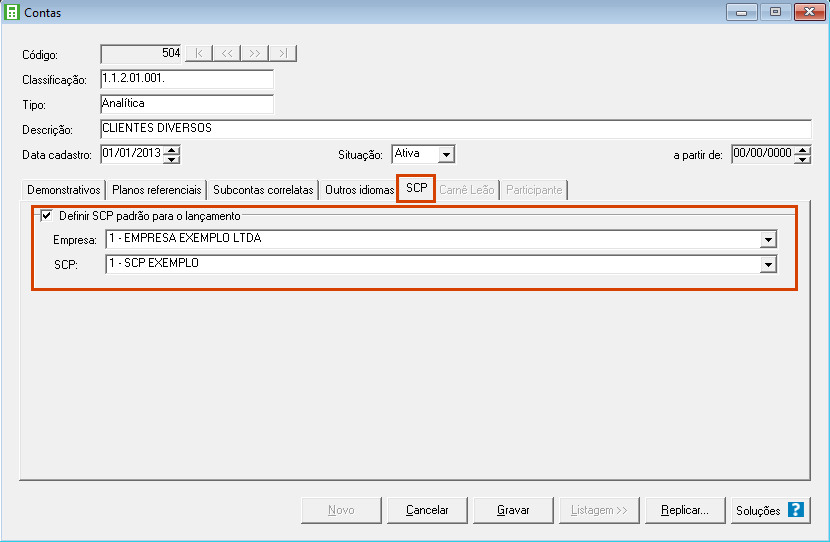Go to last record navigation arrow

point(283,53)
